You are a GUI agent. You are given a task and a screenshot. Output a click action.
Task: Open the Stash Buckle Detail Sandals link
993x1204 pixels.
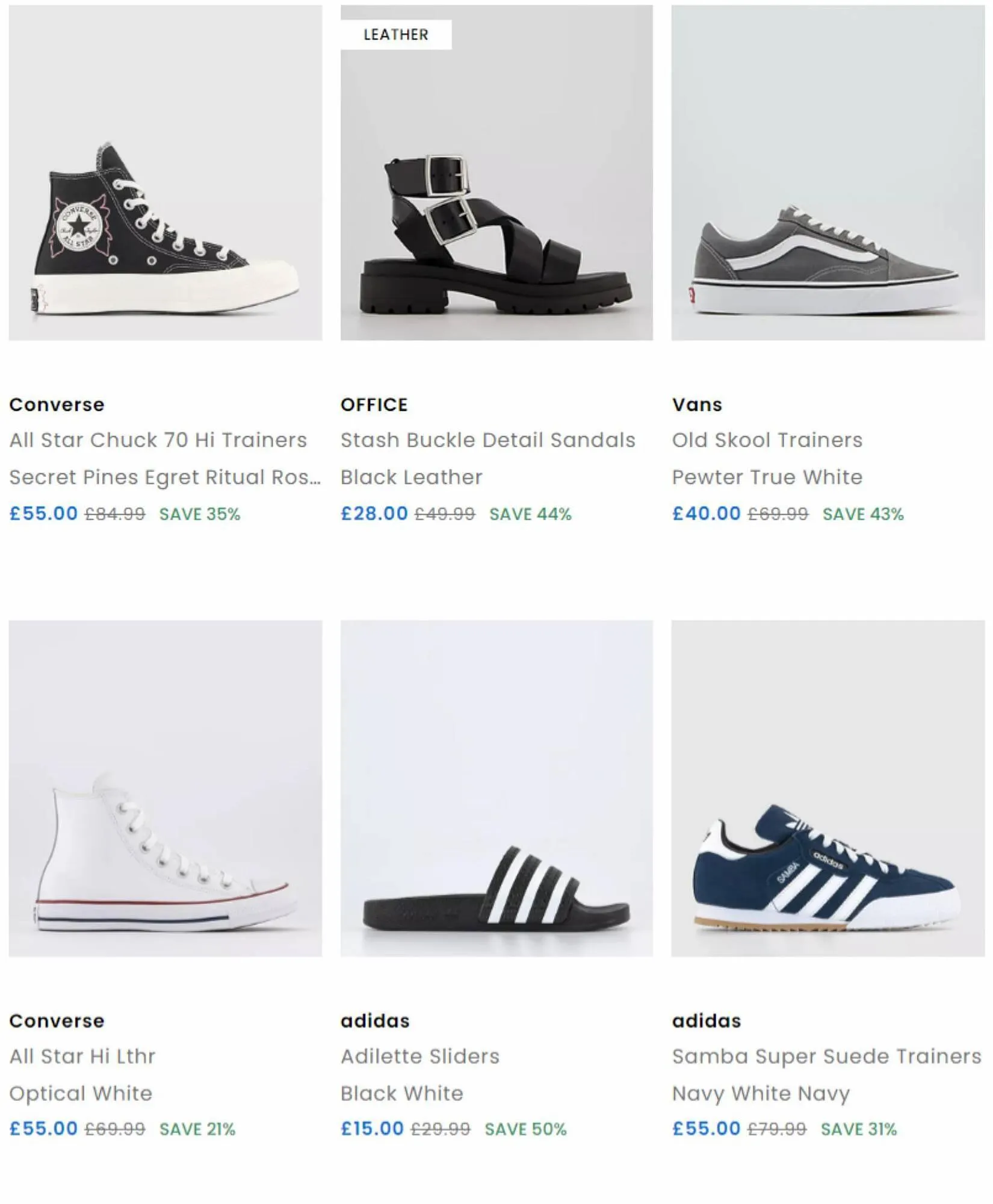[x=487, y=440]
